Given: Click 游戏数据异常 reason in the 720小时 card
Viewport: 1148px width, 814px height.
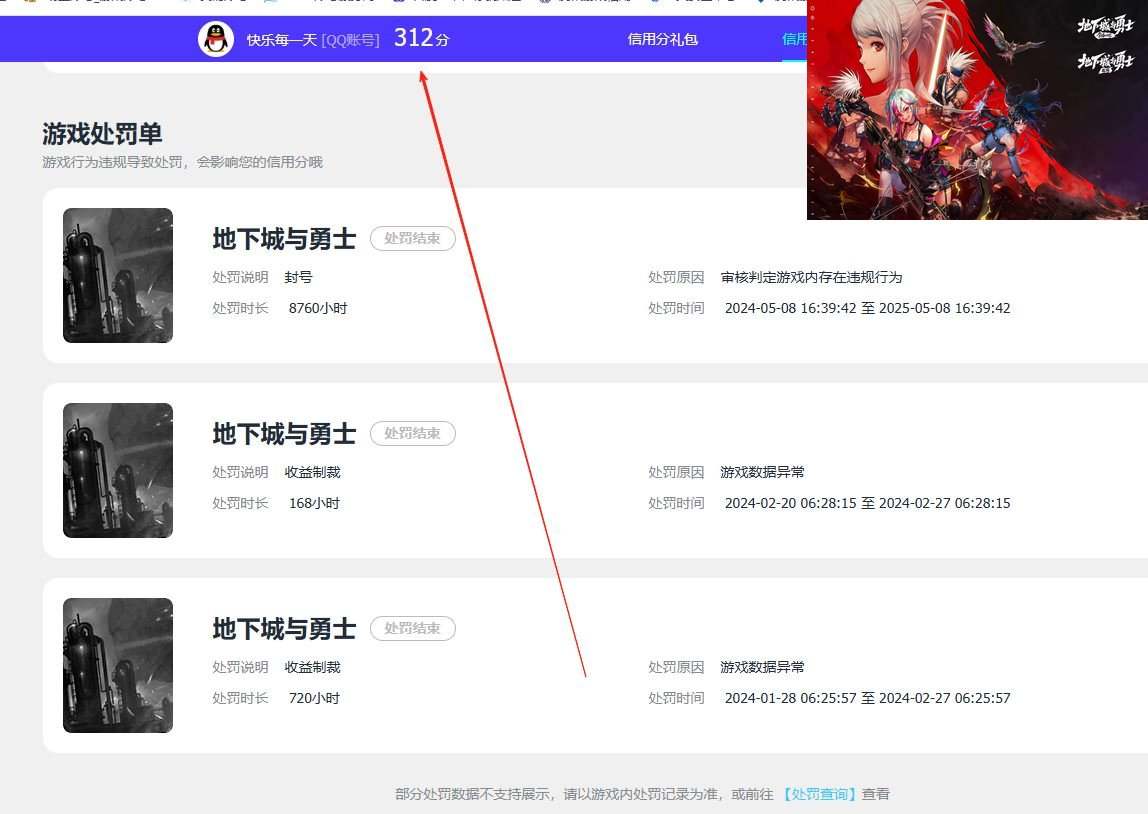Looking at the screenshot, I should [762, 667].
